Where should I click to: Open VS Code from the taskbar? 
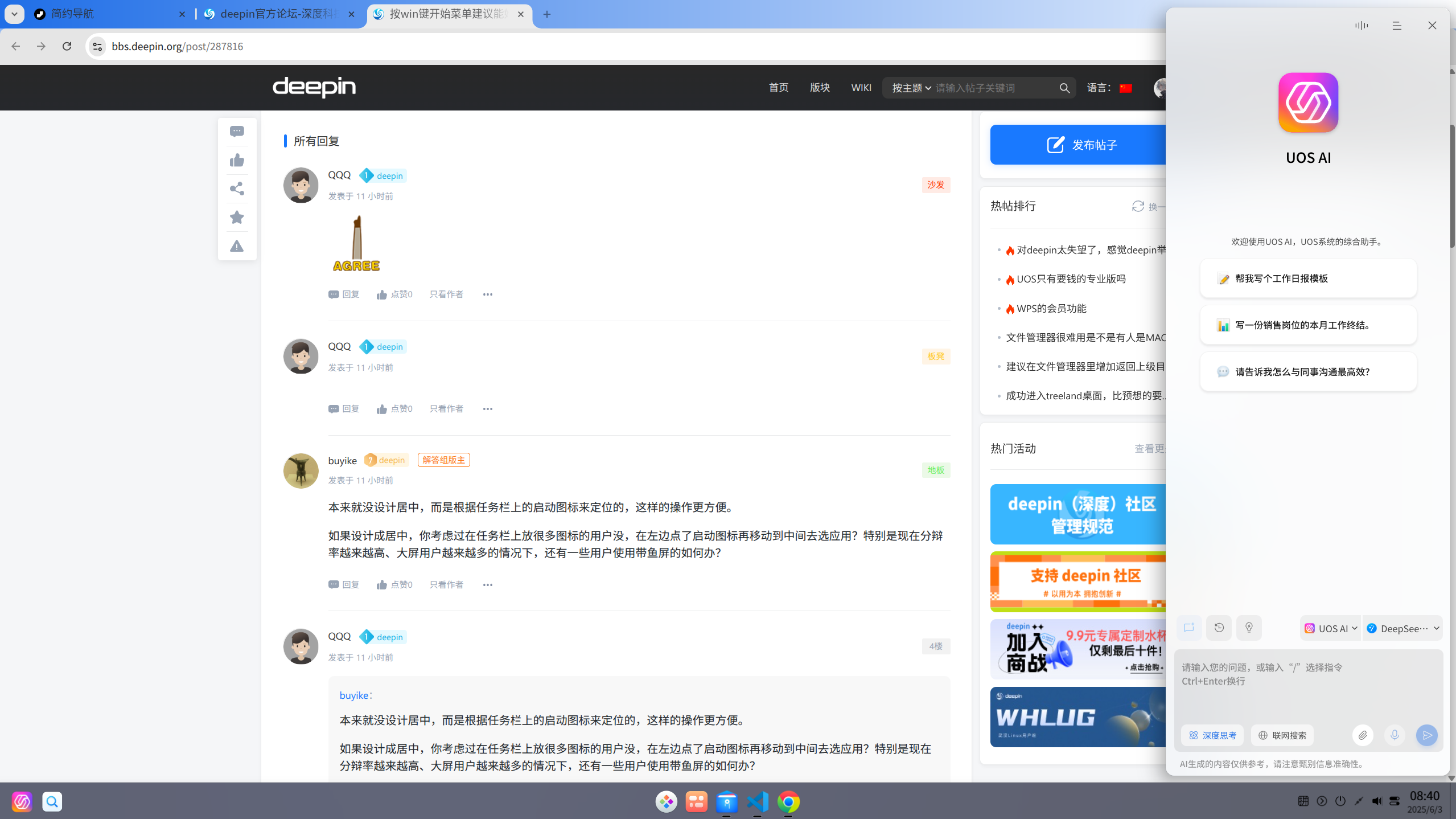tap(758, 802)
